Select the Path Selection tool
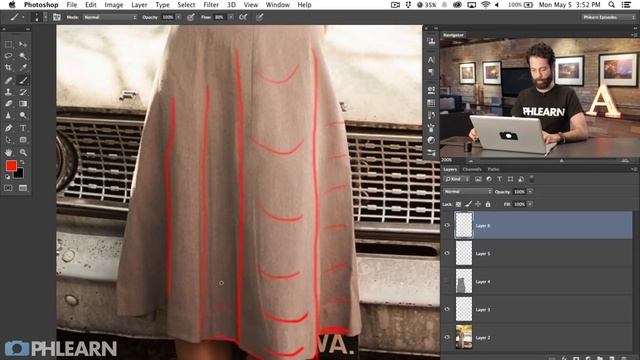Screen dimensions: 640x360 tap(9, 140)
